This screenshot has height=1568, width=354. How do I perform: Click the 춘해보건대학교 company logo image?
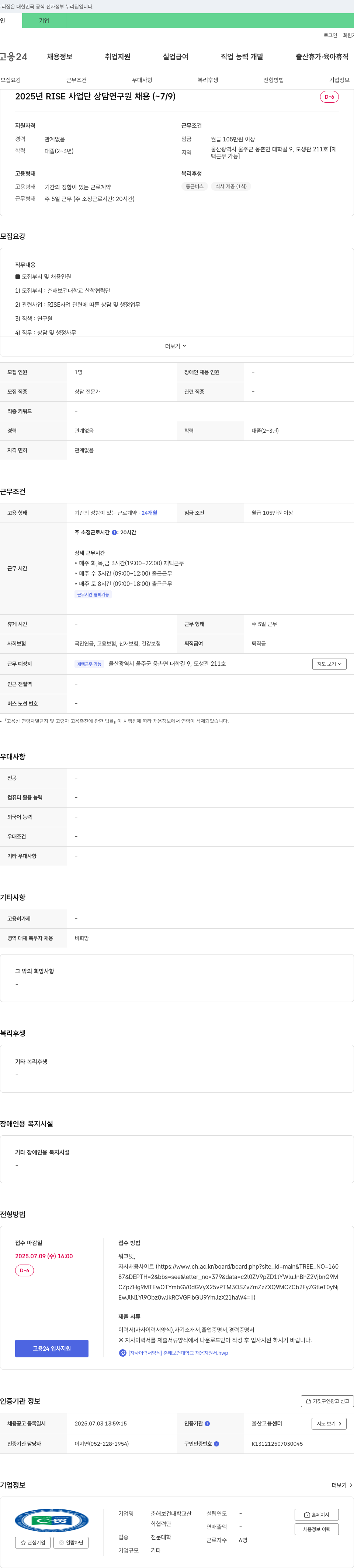tap(52, 1520)
